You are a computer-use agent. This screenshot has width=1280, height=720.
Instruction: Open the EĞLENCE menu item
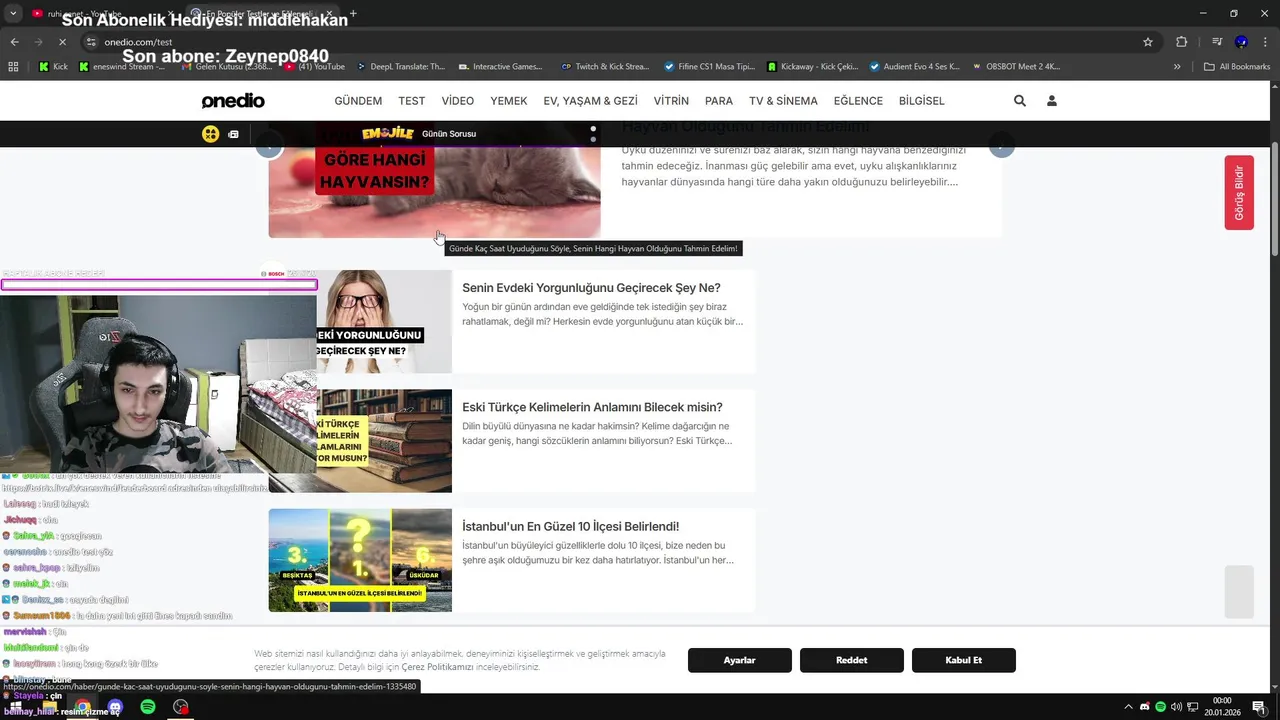[x=858, y=101]
